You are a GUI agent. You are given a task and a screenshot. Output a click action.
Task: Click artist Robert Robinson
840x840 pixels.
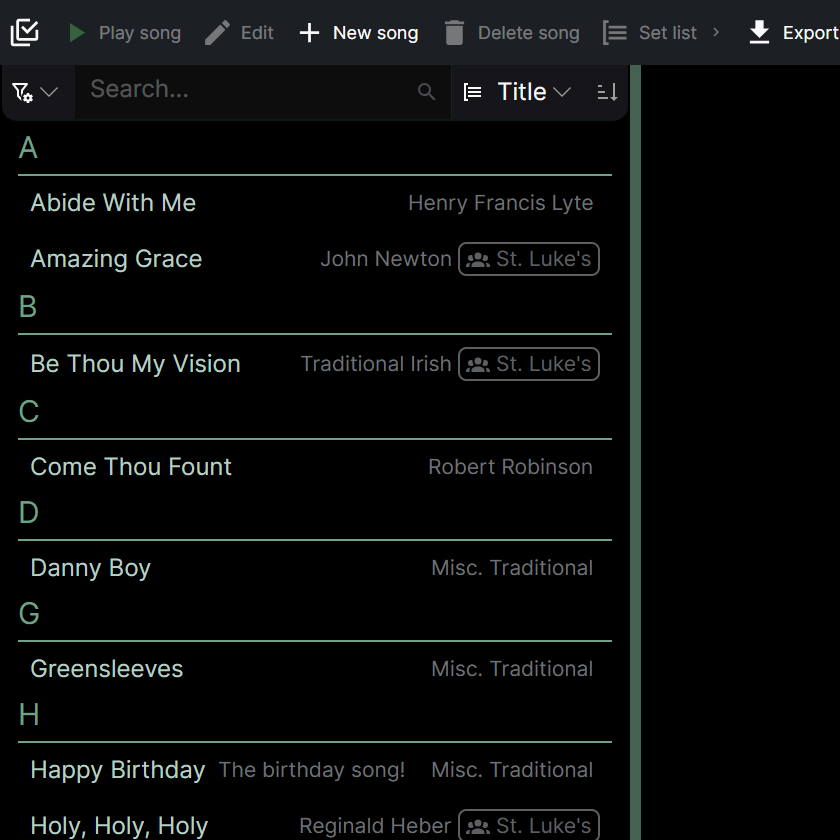511,467
